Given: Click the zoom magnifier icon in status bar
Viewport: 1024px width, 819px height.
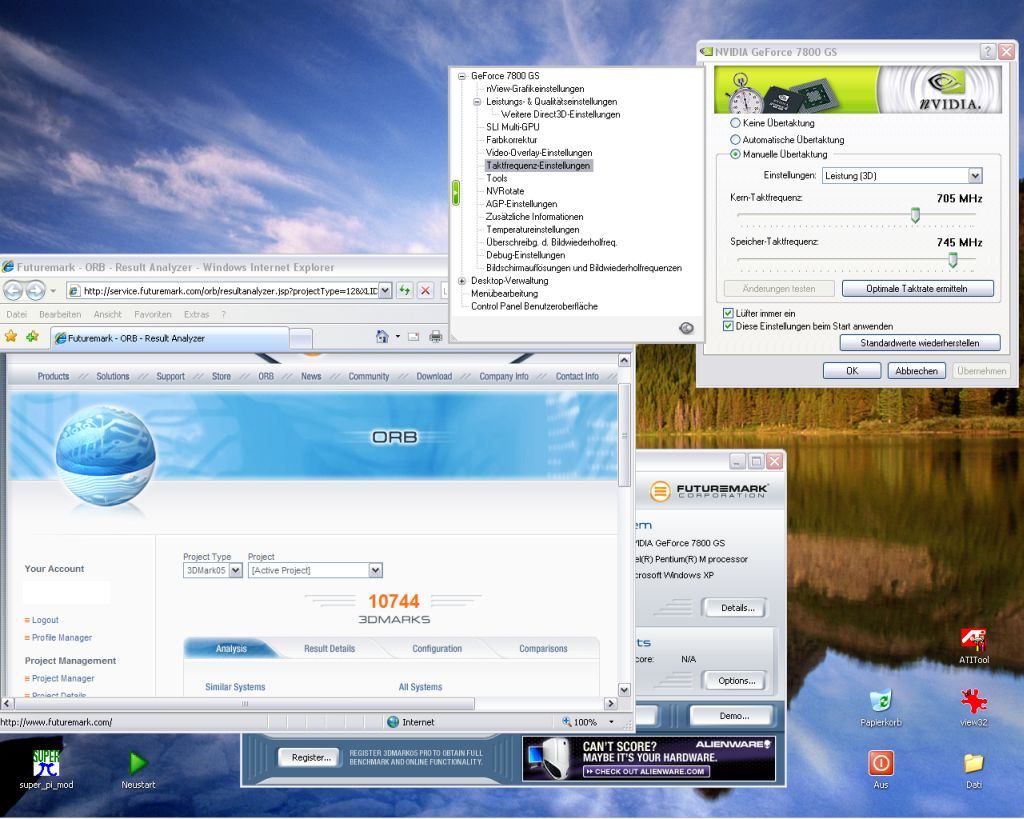Looking at the screenshot, I should point(566,722).
